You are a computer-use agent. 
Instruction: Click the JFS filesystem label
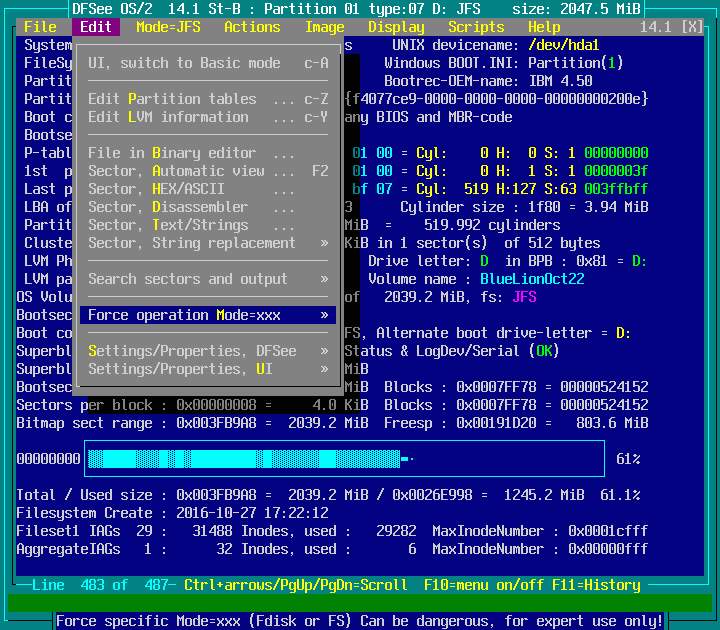coord(524,297)
